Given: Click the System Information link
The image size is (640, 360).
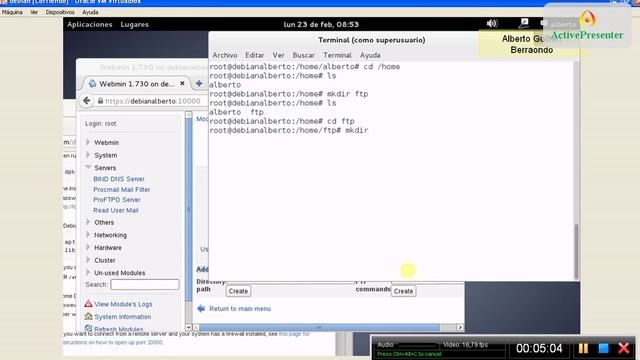Looking at the screenshot, I should (x=122, y=317).
